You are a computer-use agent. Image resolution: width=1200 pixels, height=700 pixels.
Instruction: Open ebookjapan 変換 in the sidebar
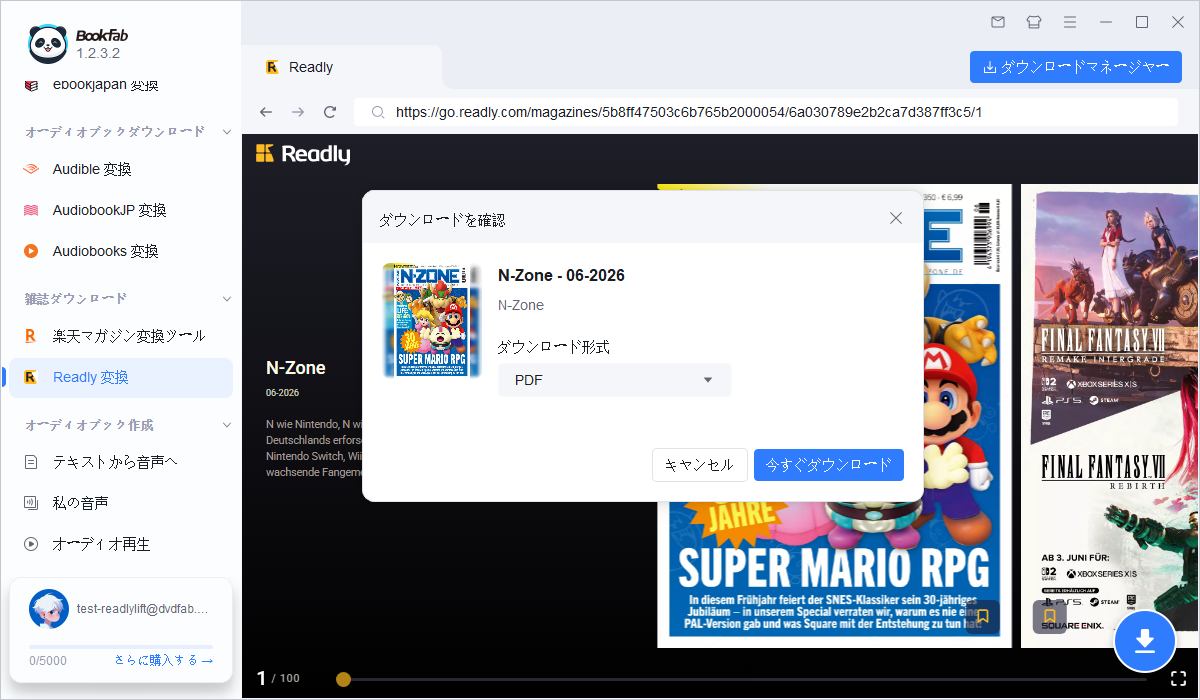point(121,85)
